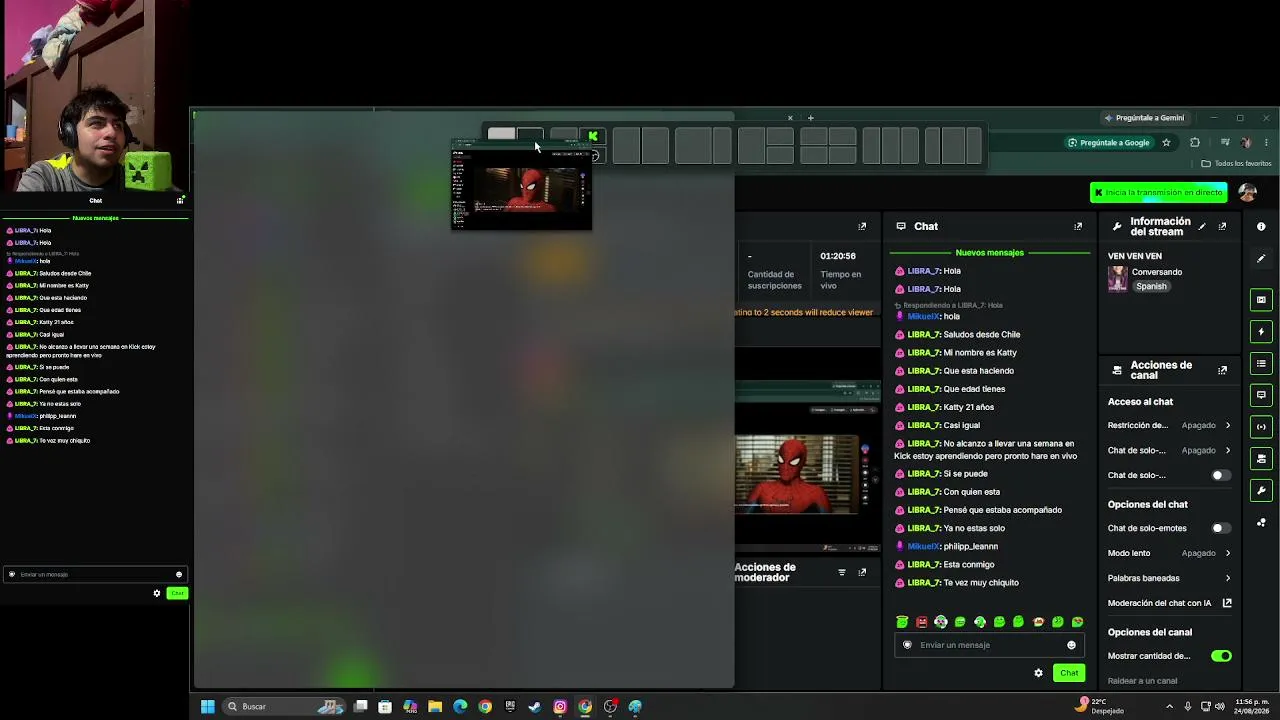Screen dimensions: 1280x720
Task: Open the browser extensions puzzle icon
Action: click(1194, 143)
